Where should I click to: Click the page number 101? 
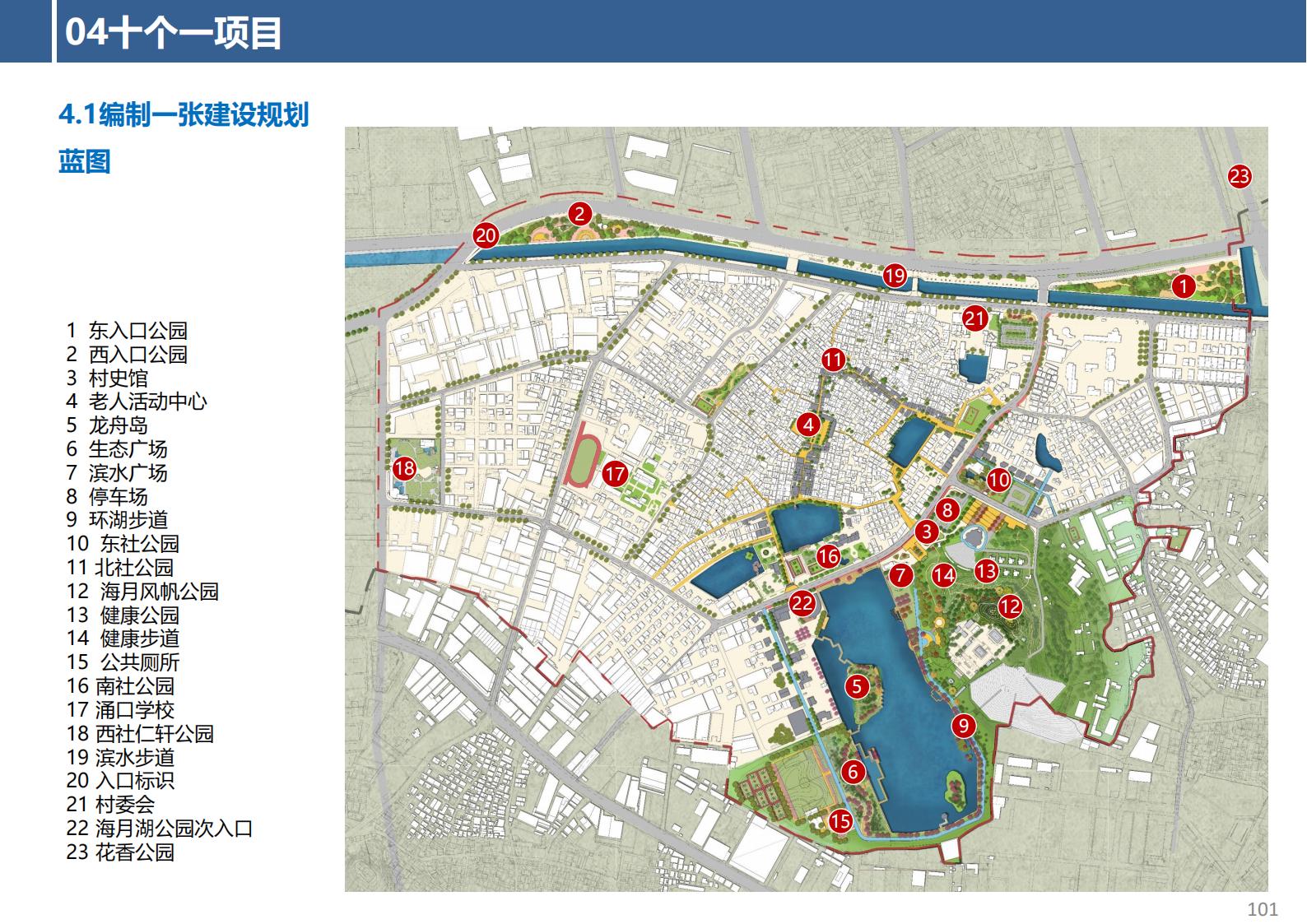[x=1263, y=909]
